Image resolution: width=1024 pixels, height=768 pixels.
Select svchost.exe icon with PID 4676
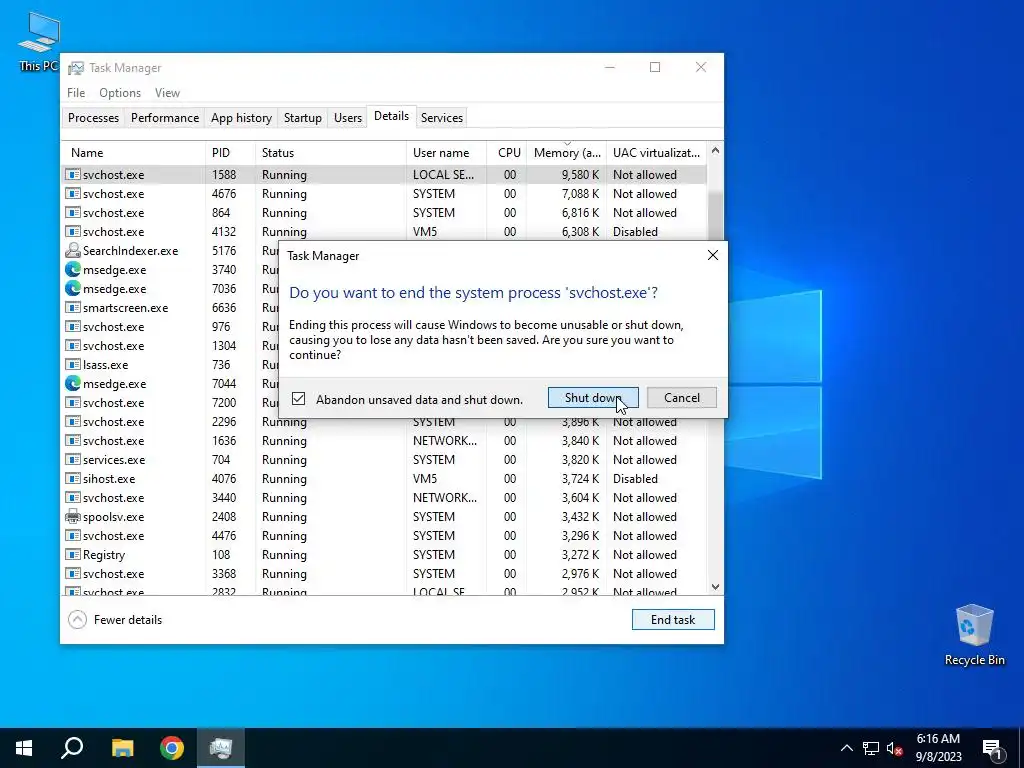[x=72, y=193]
